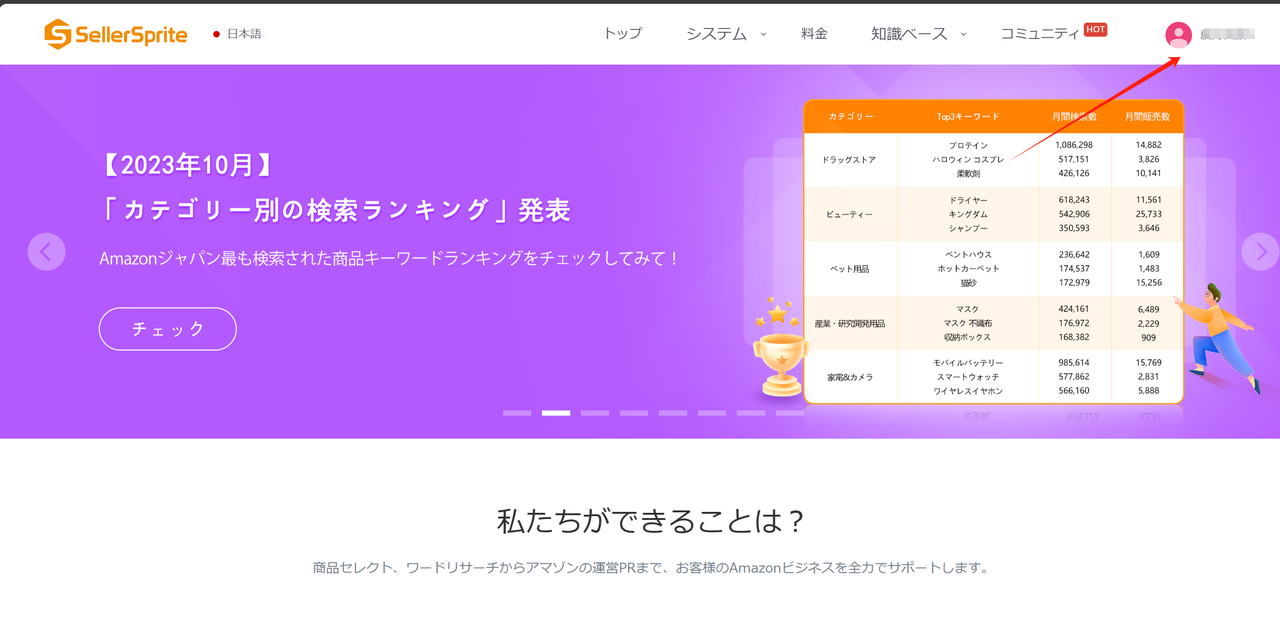Click the keyword ワイヤレスイヤホン
Screen dimensions: 1280x632
(x=968, y=391)
